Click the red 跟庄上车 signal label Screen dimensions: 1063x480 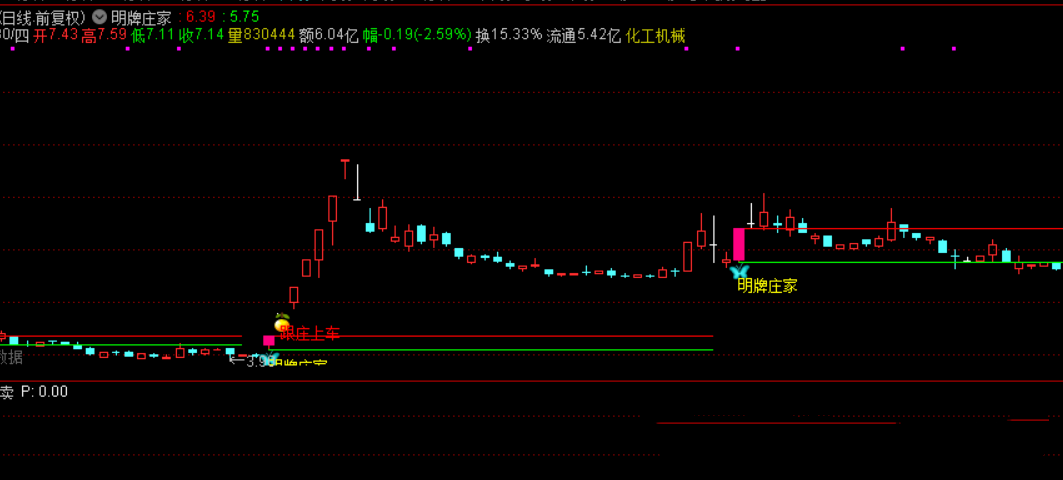click(310, 334)
